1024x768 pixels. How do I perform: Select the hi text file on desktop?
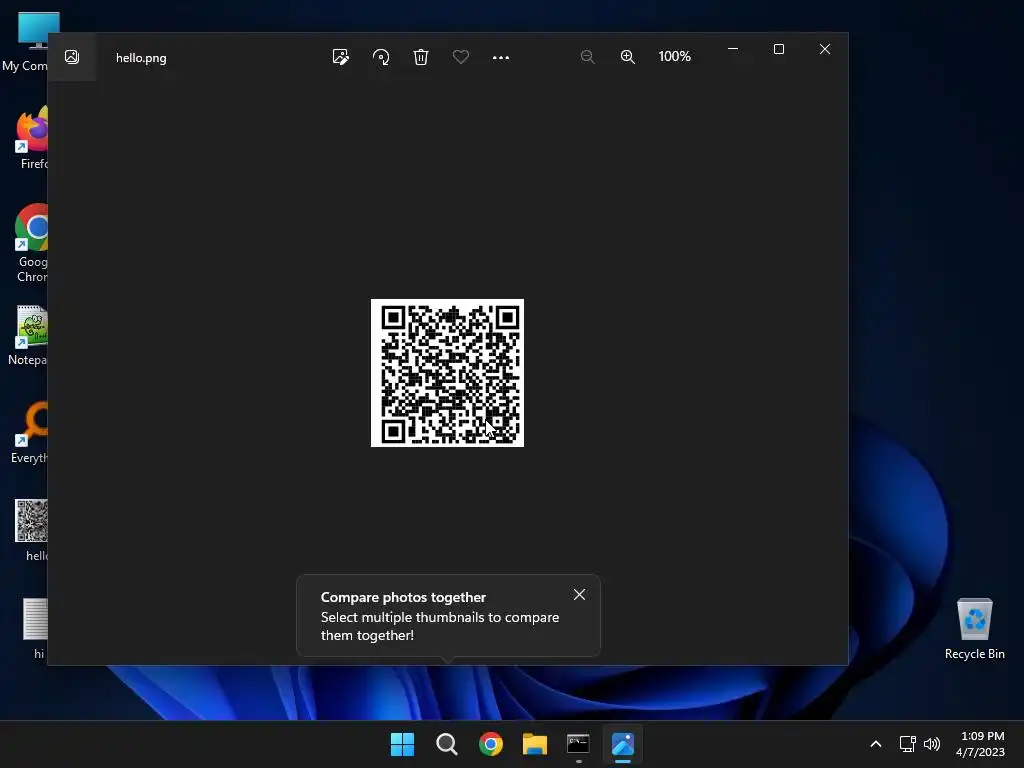(x=35, y=628)
